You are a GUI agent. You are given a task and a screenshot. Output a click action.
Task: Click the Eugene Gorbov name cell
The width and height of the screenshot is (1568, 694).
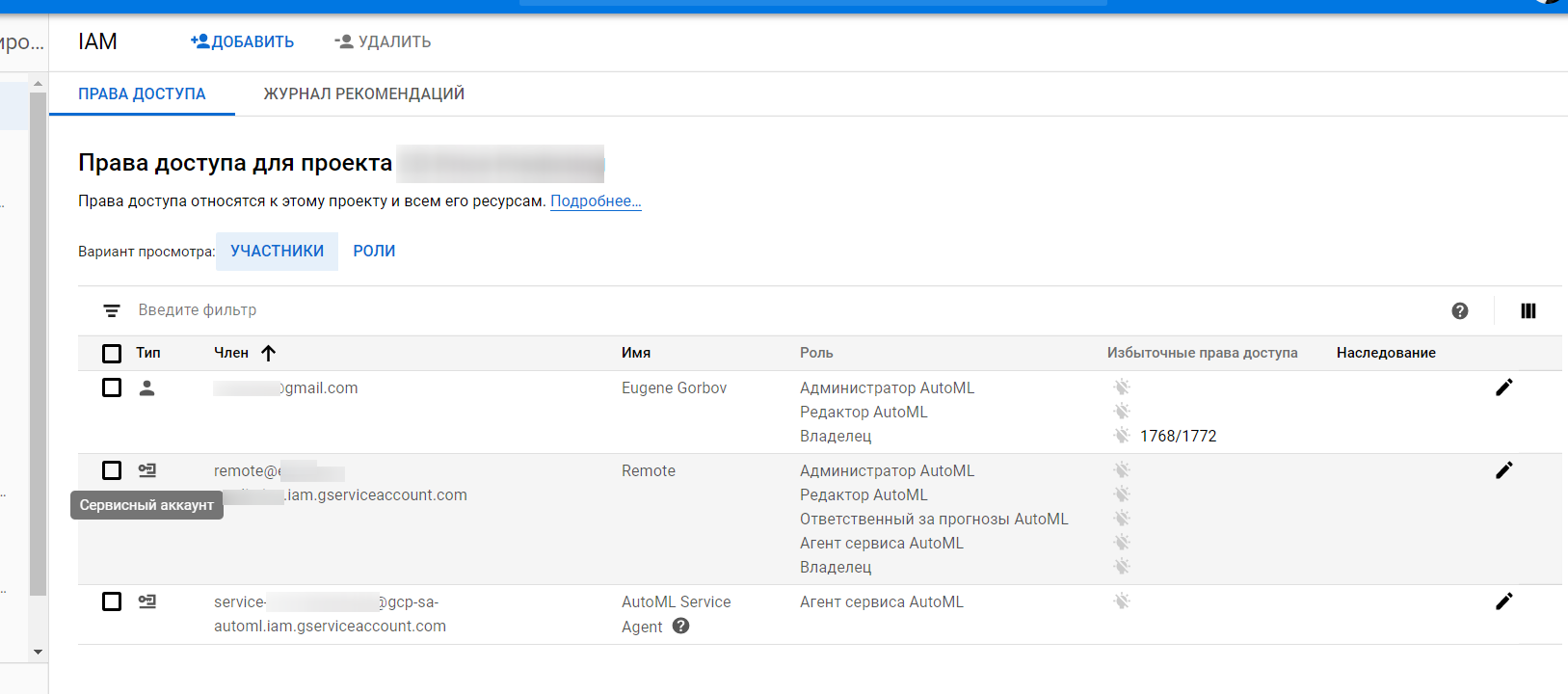(x=674, y=387)
